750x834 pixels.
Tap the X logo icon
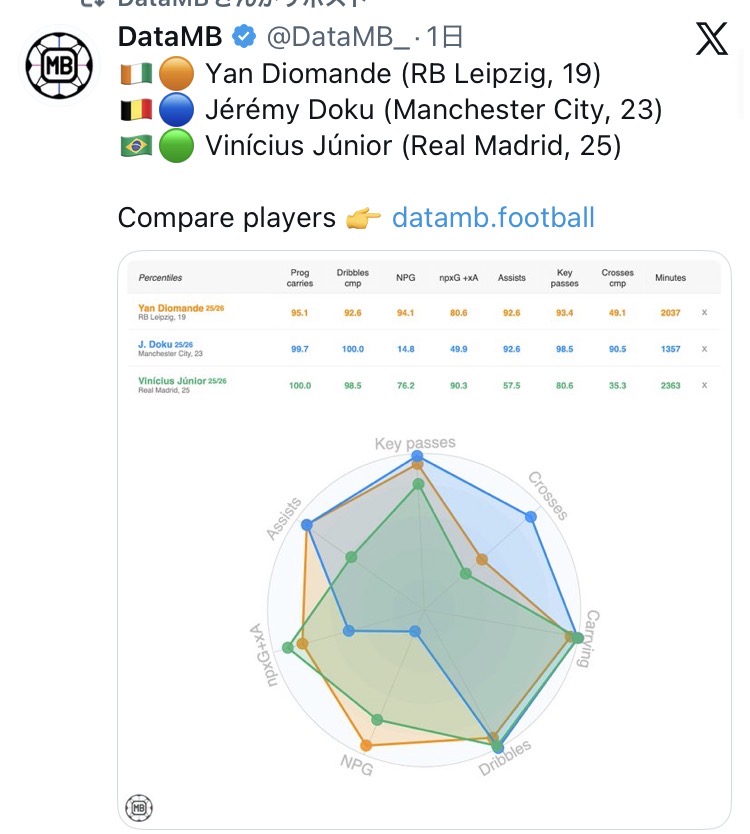pos(711,39)
